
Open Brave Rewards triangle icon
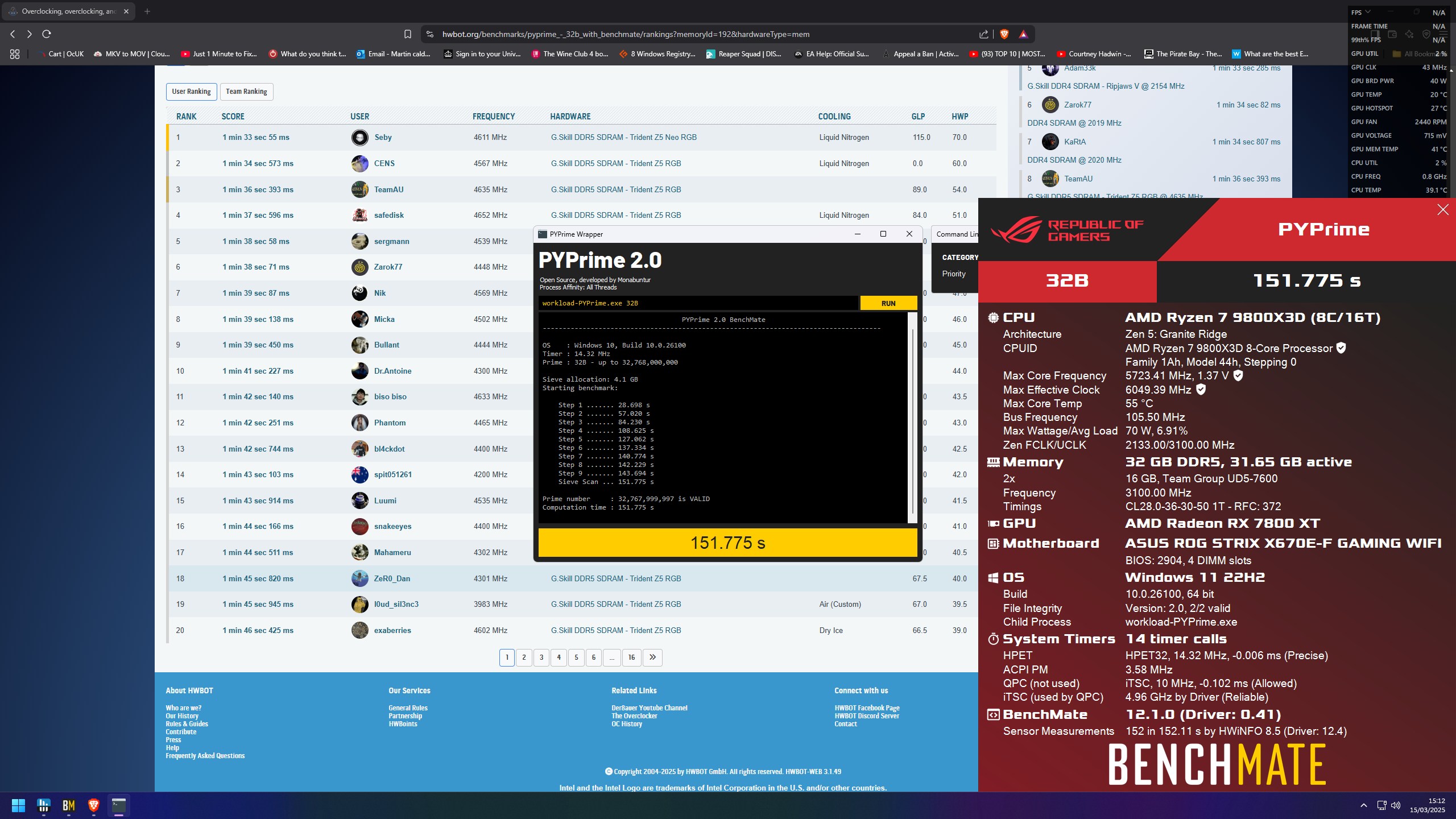pos(1023,34)
